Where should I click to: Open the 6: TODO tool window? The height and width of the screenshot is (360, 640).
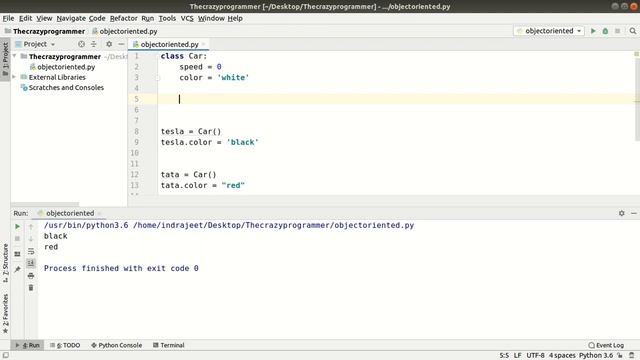pyautogui.click(x=65, y=345)
